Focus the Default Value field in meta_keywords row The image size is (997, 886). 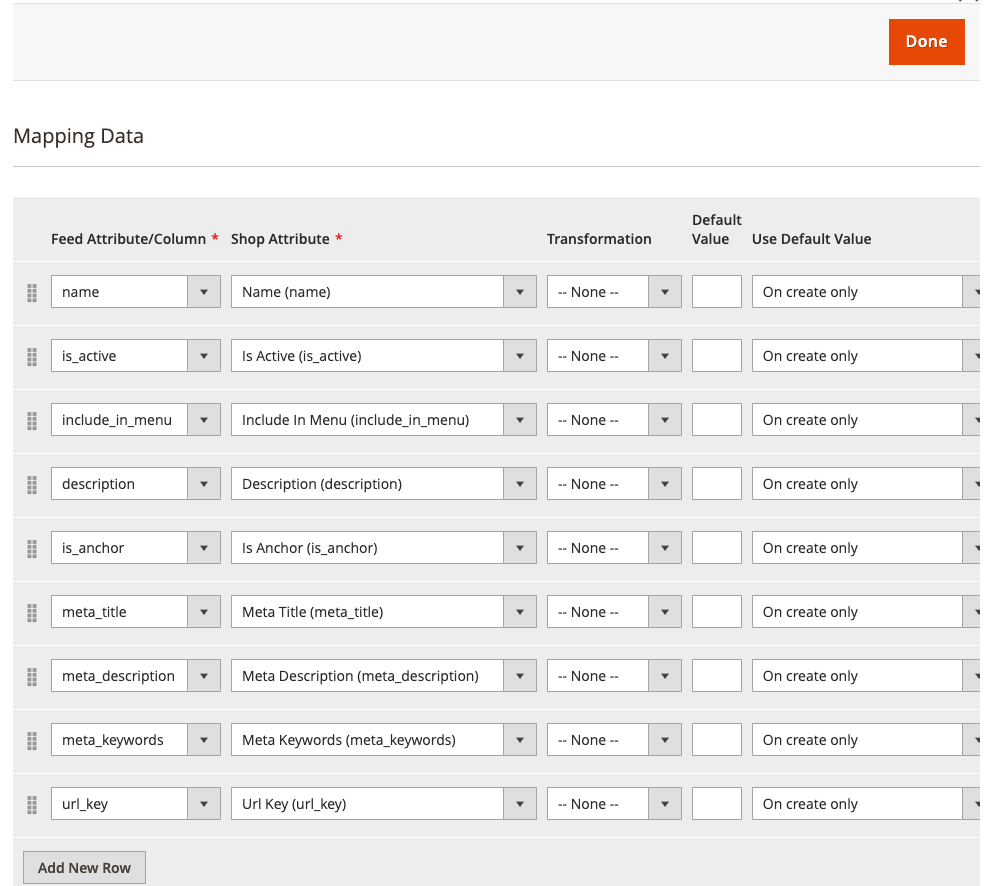tap(717, 740)
